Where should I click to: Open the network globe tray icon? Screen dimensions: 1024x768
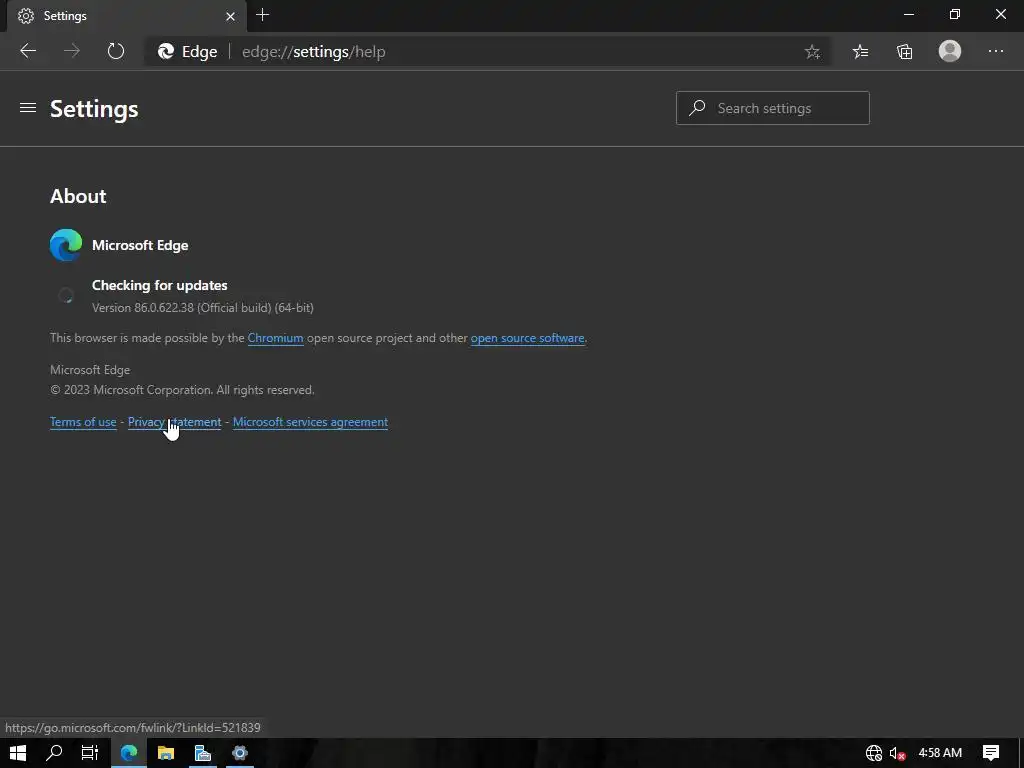tap(873, 753)
